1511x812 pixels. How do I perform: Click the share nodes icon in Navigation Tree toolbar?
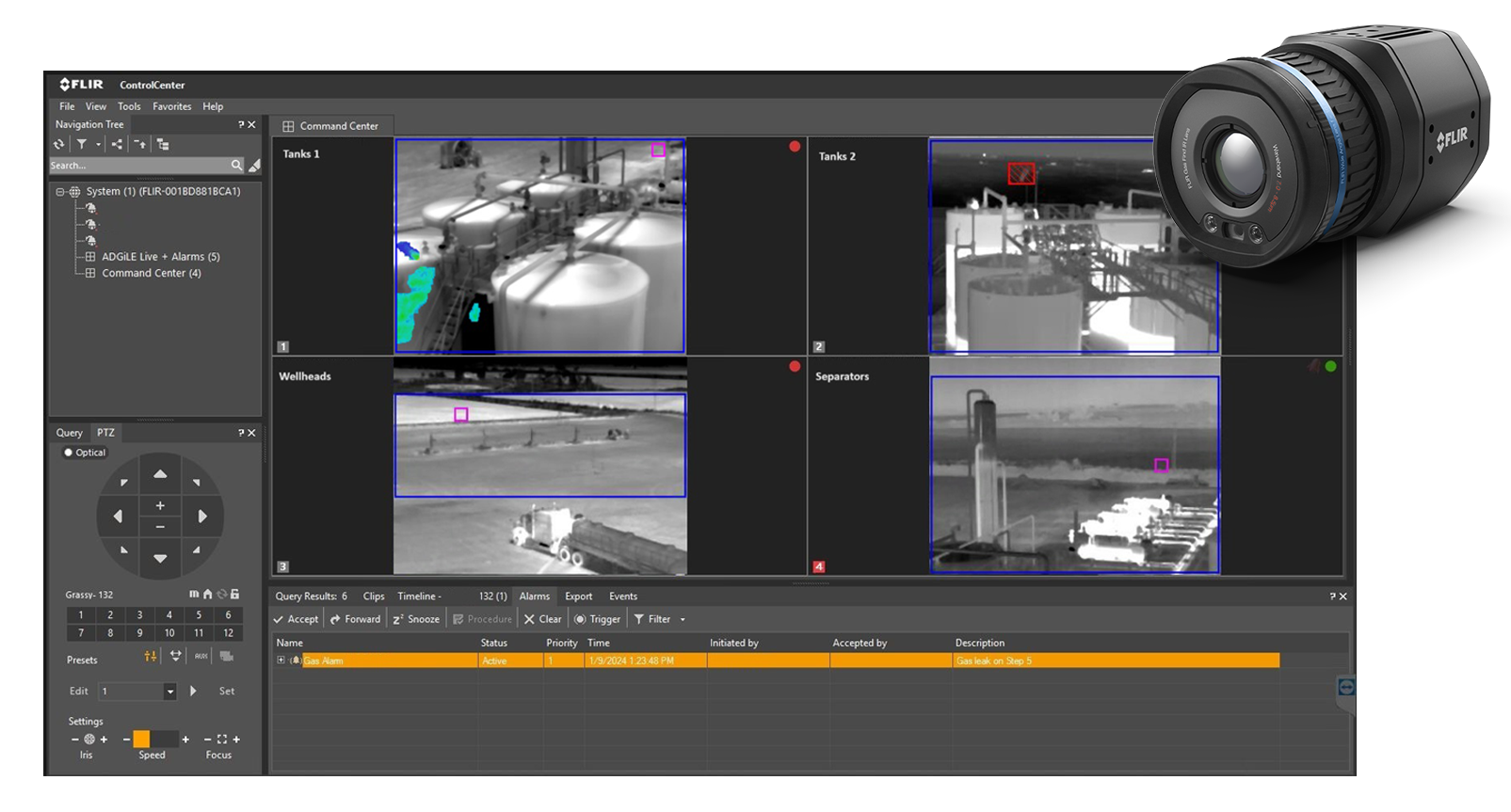[x=117, y=144]
